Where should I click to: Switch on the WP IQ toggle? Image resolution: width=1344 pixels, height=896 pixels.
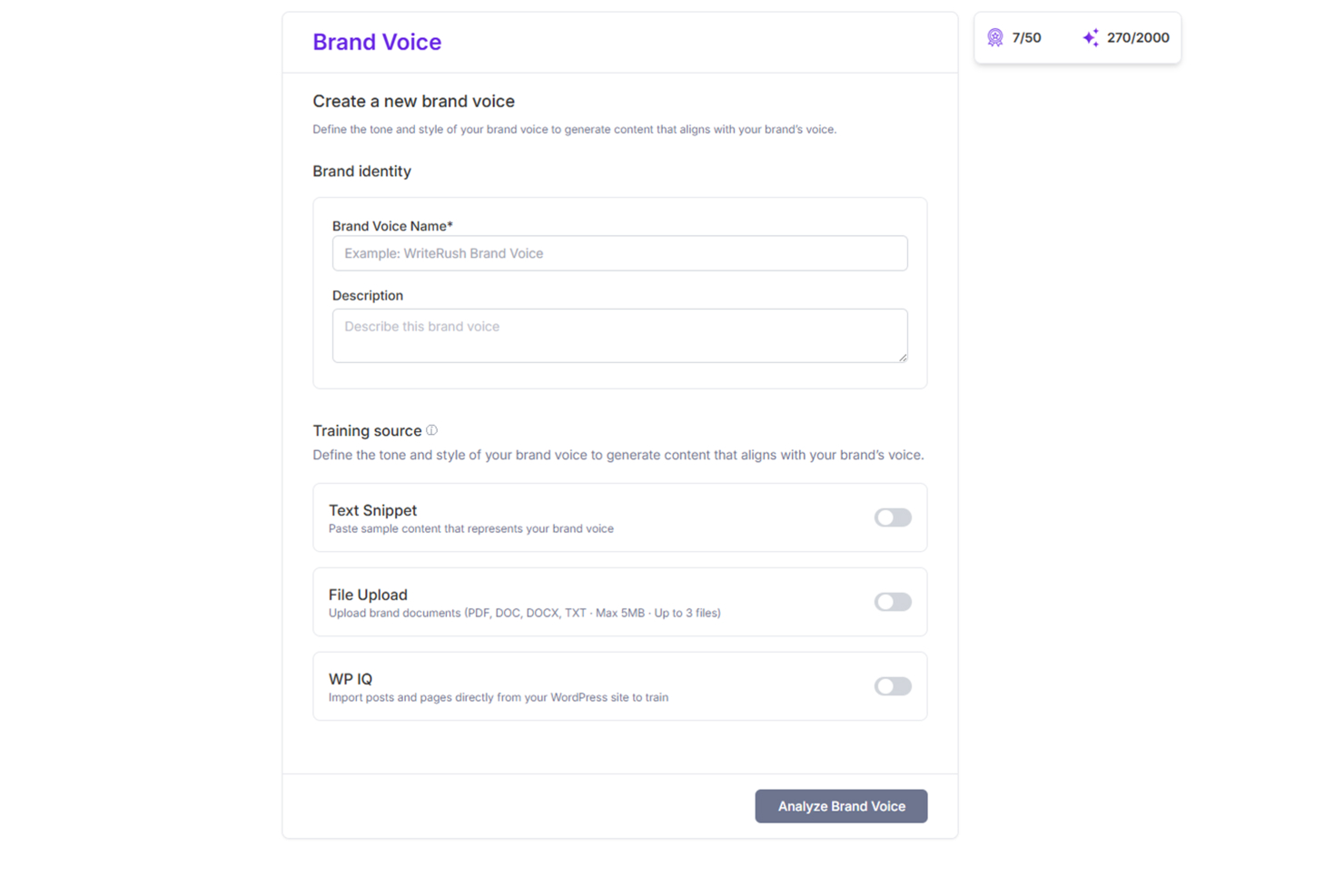893,686
